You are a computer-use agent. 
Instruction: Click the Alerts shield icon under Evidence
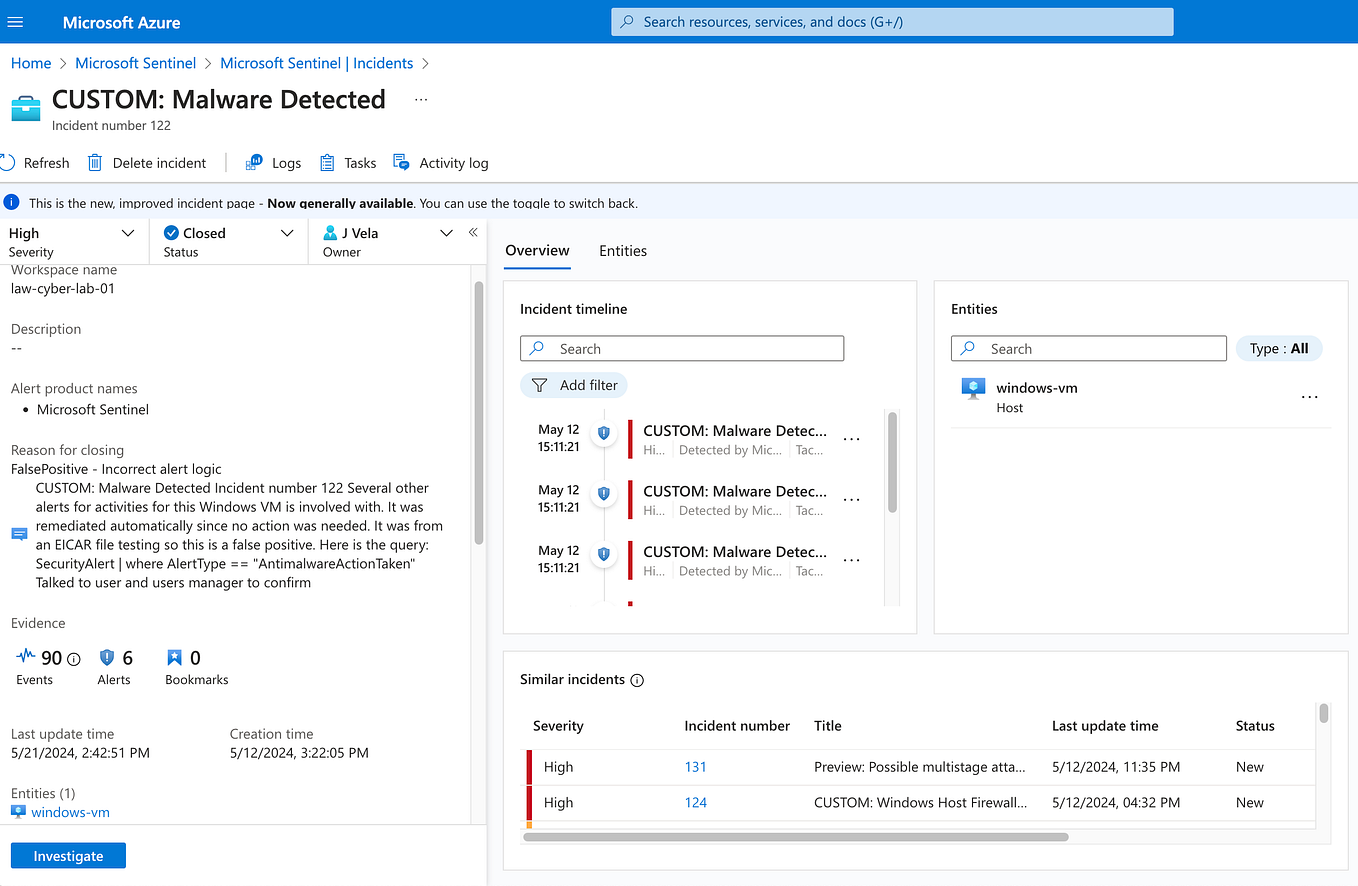click(x=104, y=658)
